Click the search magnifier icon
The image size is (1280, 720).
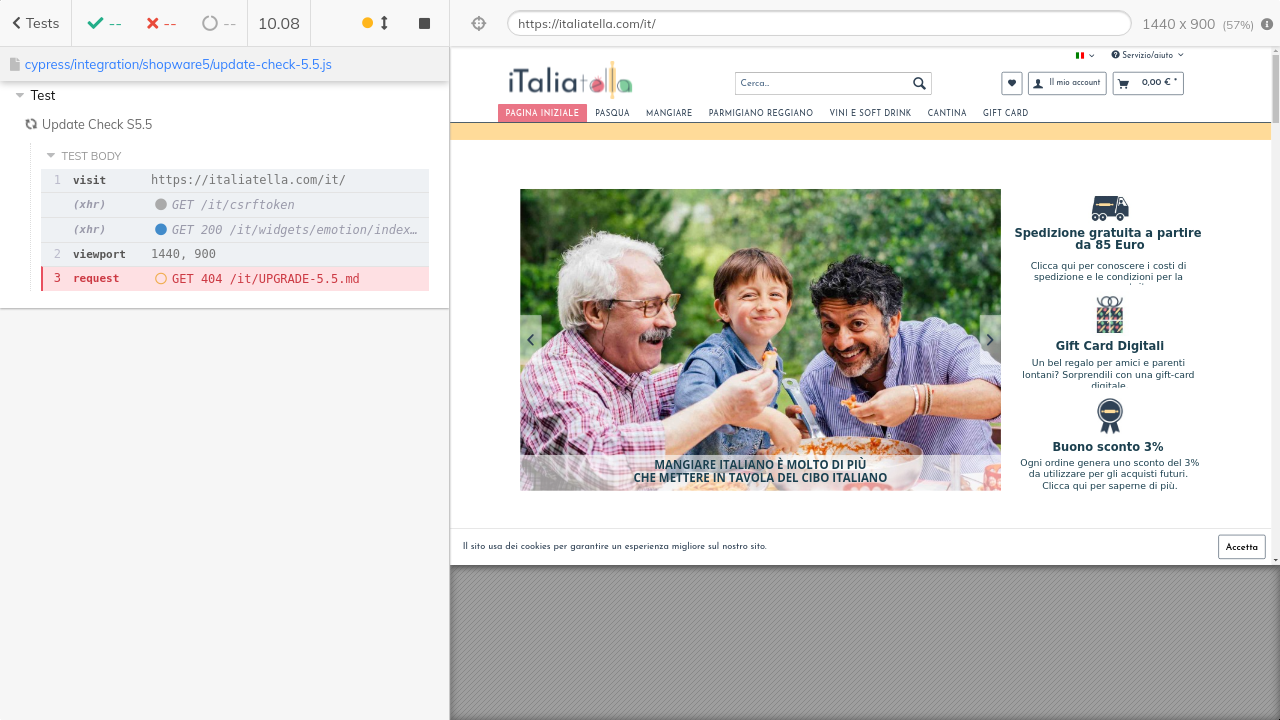click(919, 83)
